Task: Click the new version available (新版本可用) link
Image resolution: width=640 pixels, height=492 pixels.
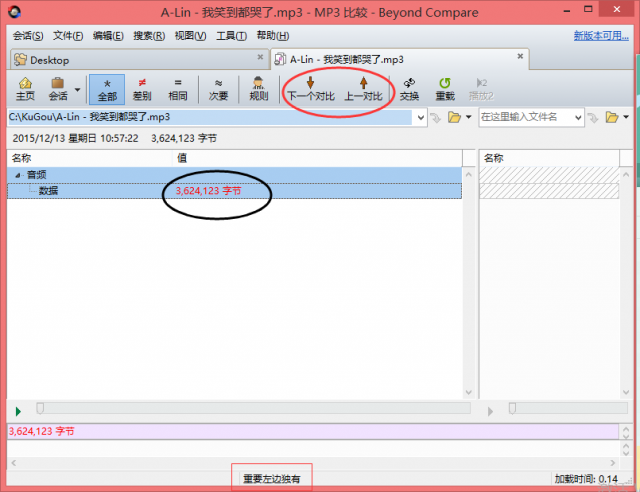Action: [x=601, y=36]
